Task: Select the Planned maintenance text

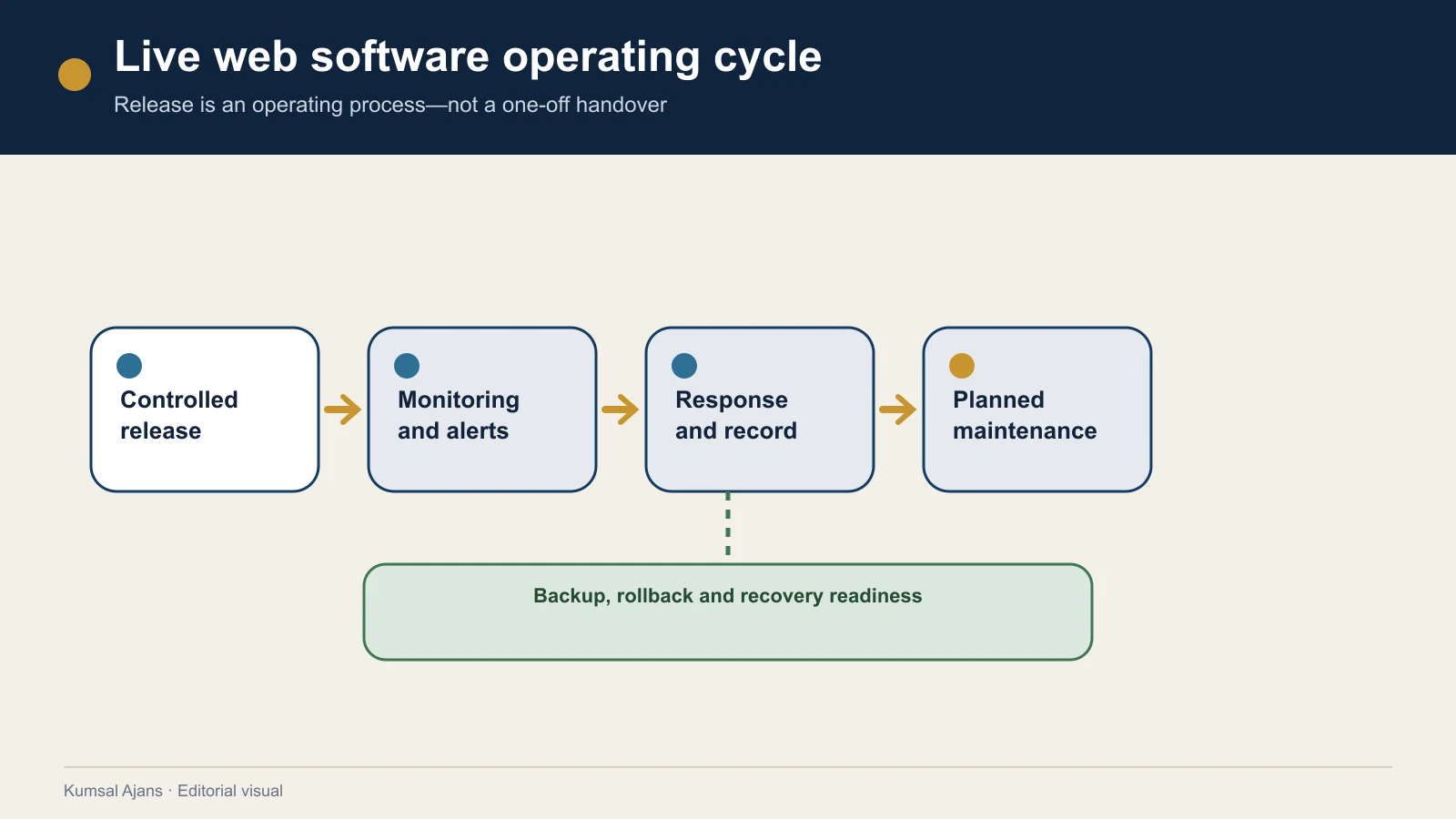Action: pyautogui.click(x=1025, y=415)
